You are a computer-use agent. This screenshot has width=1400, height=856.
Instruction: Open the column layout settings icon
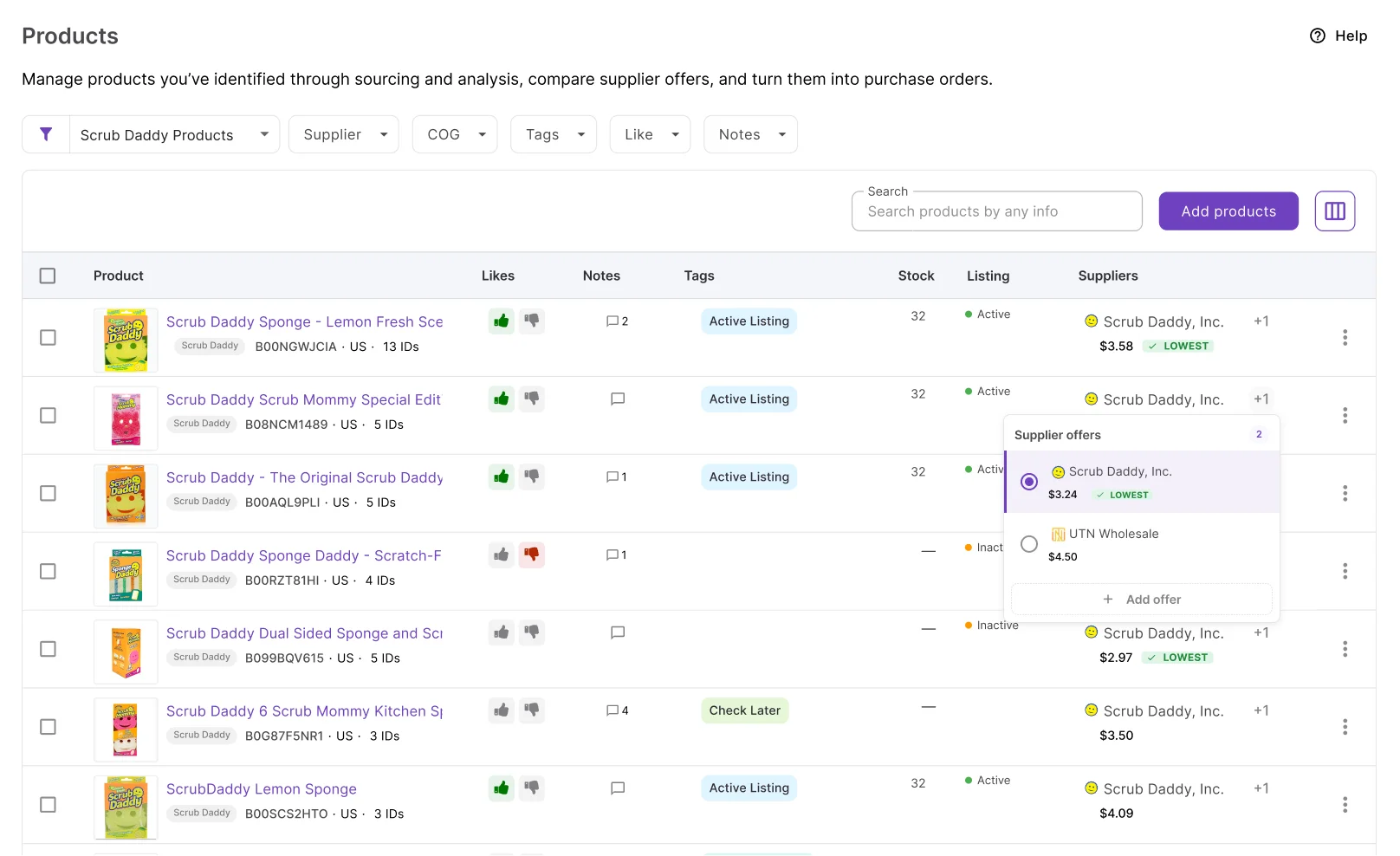[x=1334, y=211]
